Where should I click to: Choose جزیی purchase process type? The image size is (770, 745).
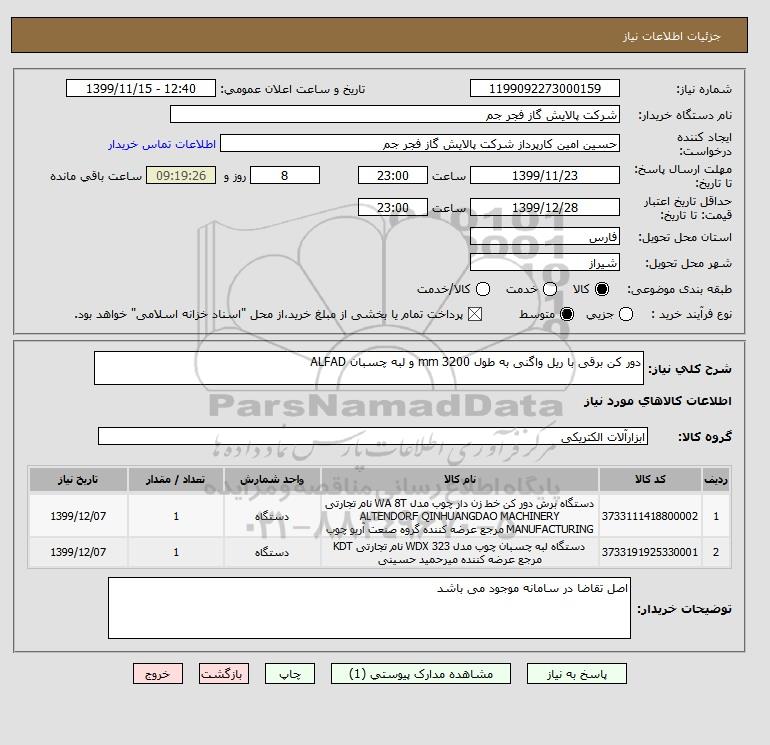(x=626, y=314)
